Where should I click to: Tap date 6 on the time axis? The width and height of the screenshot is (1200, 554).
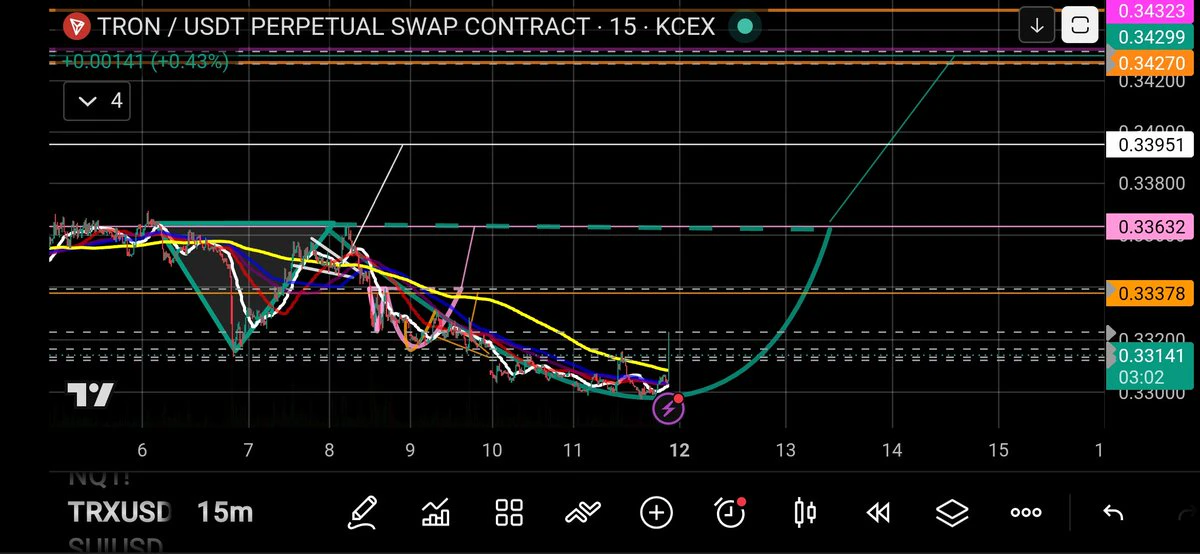pos(141,450)
